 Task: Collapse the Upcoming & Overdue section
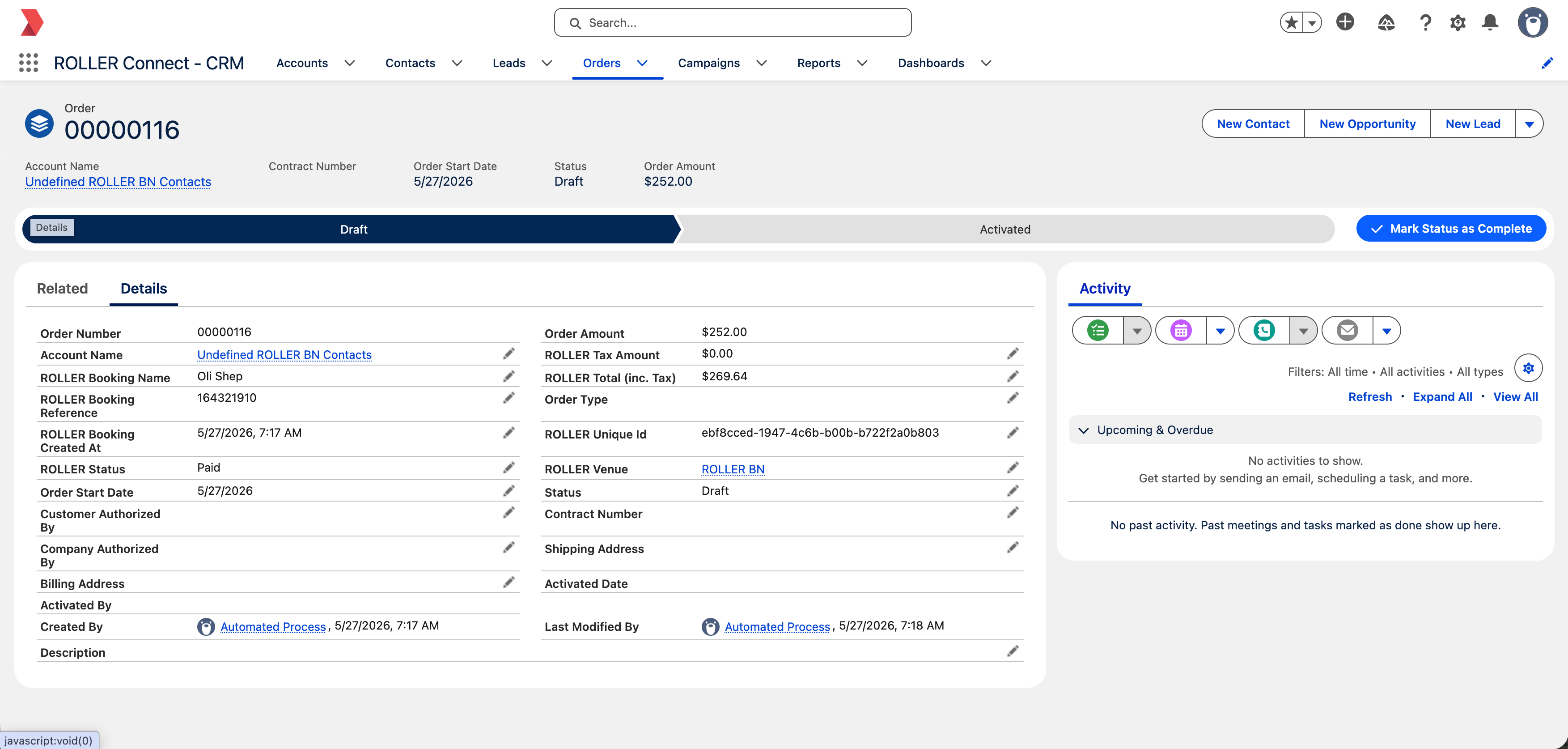pyautogui.click(x=1084, y=430)
